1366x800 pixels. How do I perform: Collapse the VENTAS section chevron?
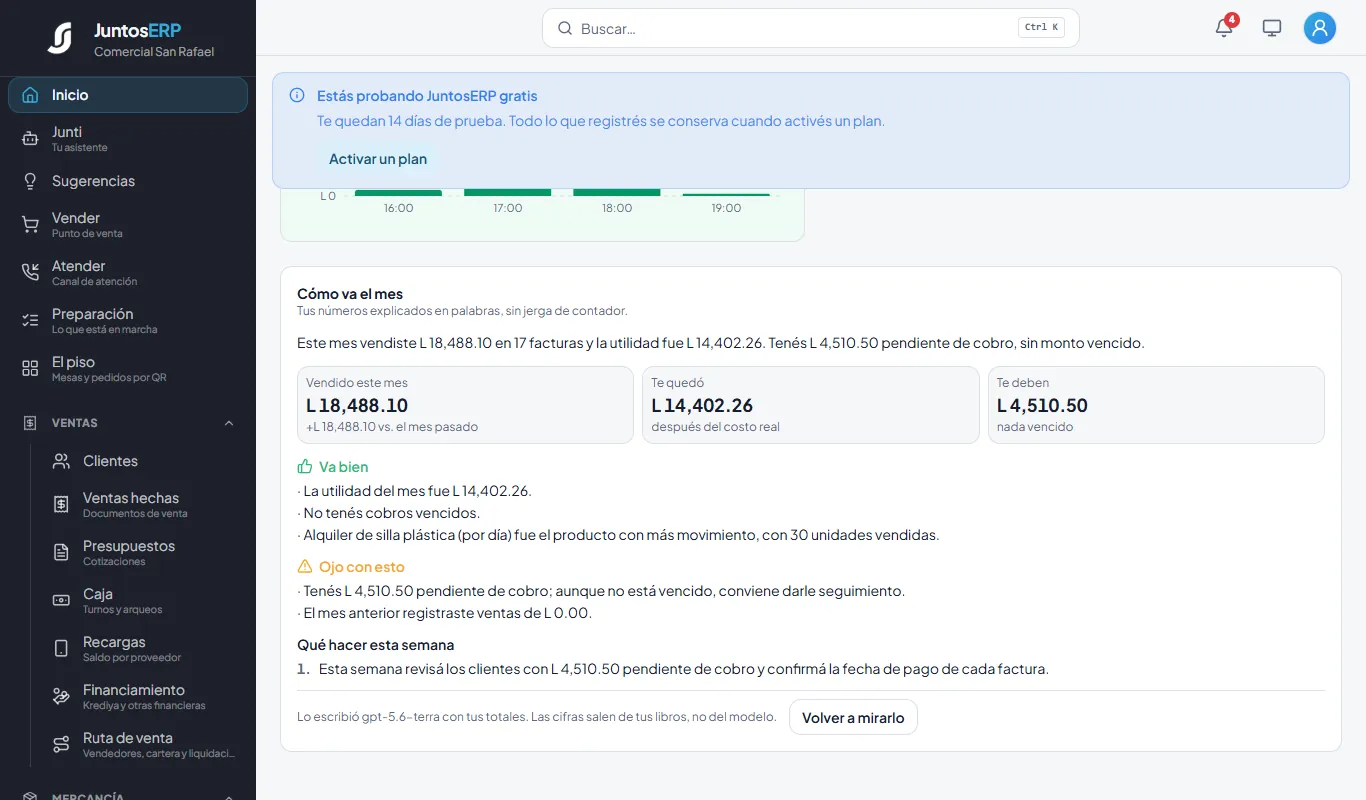coord(229,423)
